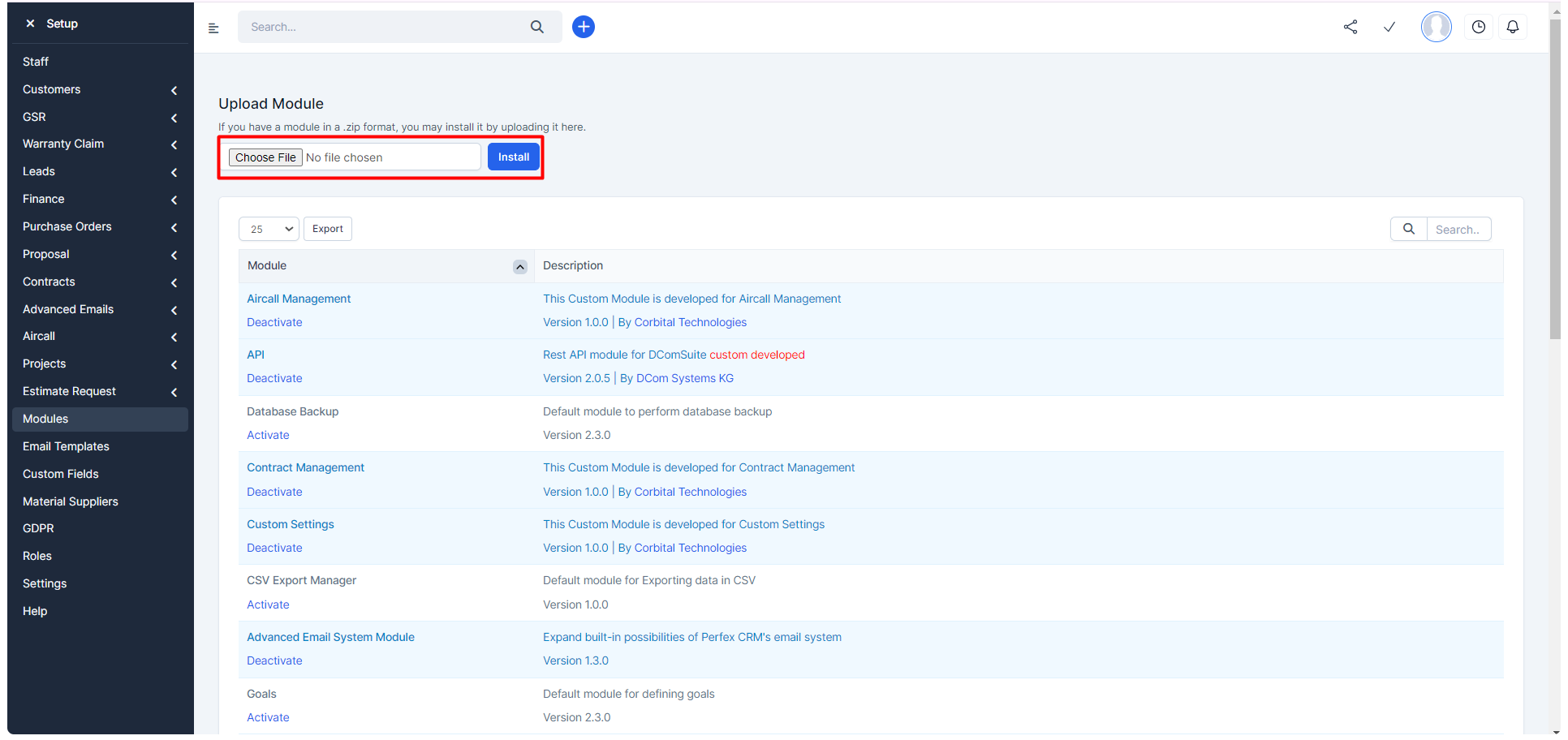Open the share icon in header
Screen dimensions: 1568x740
point(1350,27)
